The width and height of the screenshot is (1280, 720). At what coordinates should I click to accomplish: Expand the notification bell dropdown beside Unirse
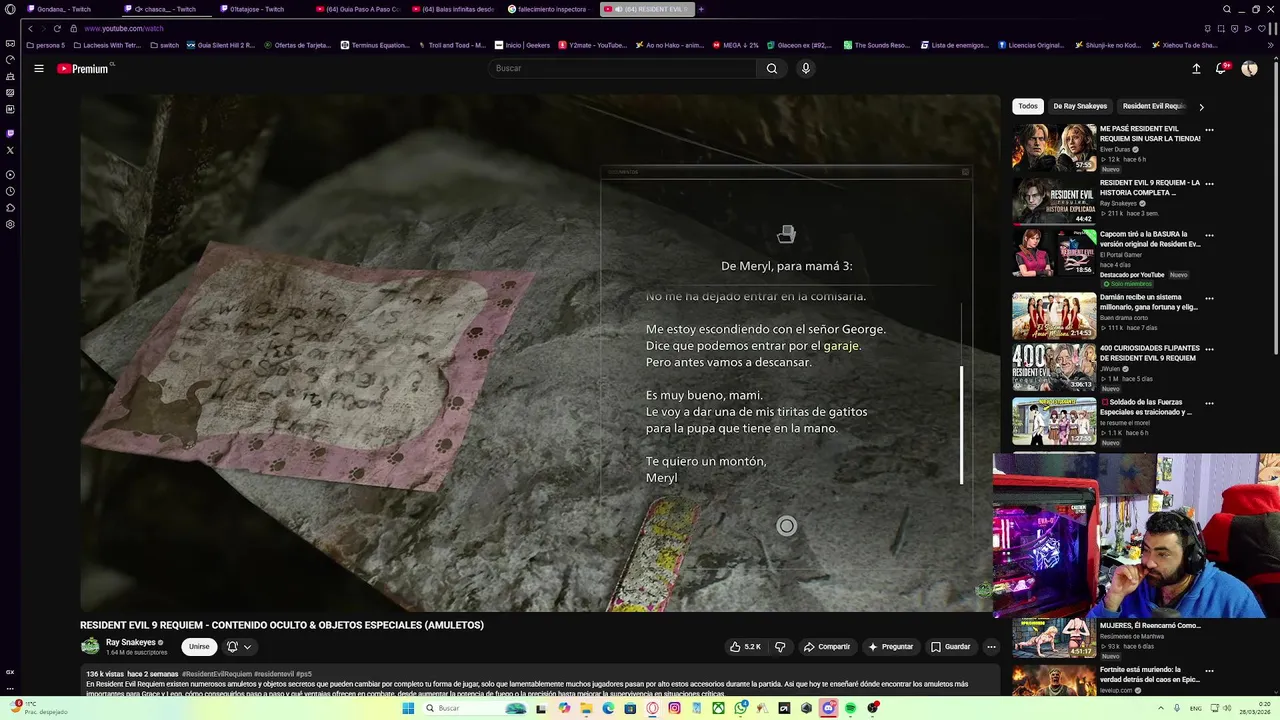click(239, 647)
